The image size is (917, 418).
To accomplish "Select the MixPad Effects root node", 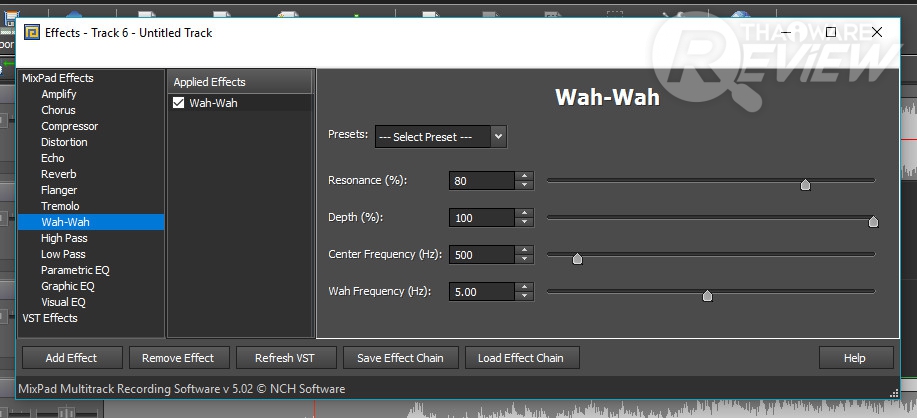I will point(57,78).
